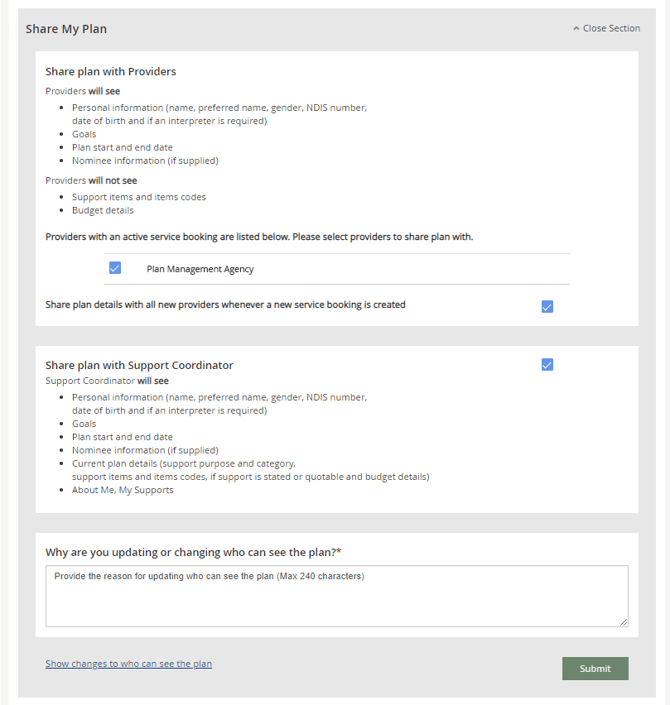Click 'Why are you updating' question label
This screenshot has width=670, height=705.
pyautogui.click(x=193, y=552)
